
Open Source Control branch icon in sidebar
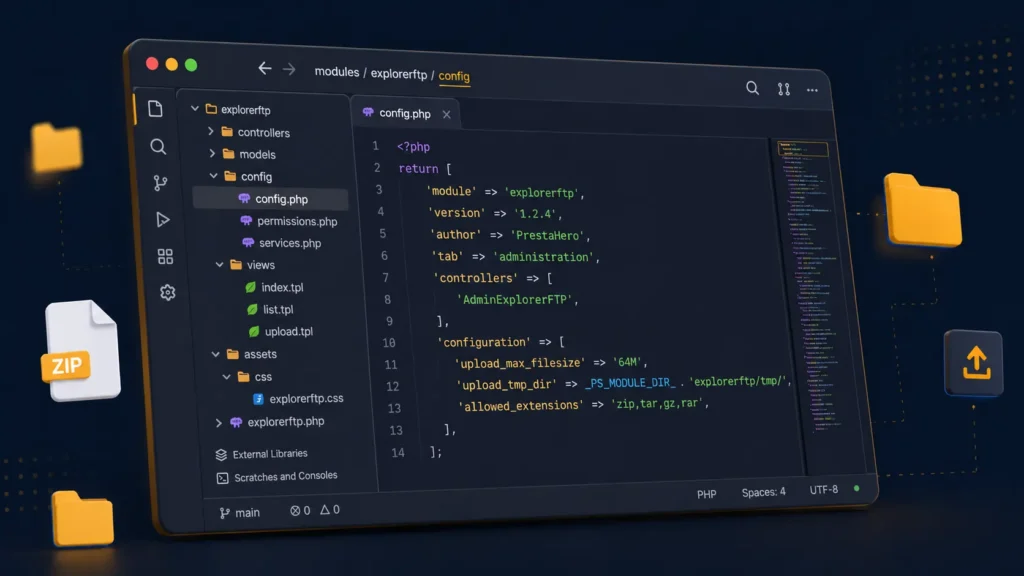pyautogui.click(x=160, y=183)
